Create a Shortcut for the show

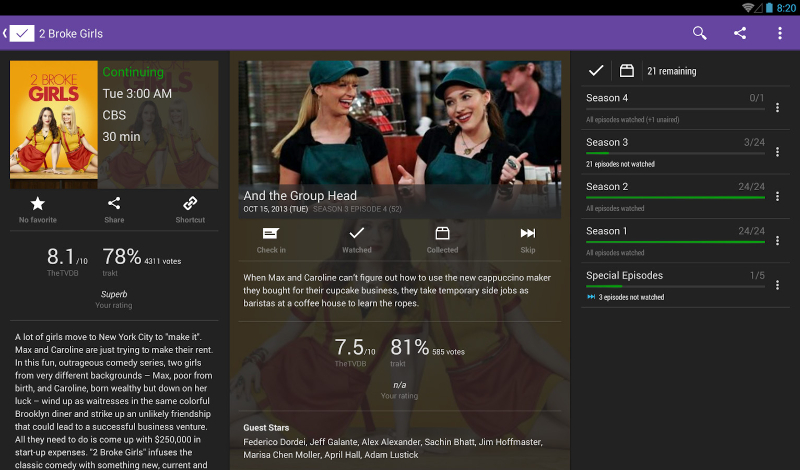click(x=189, y=209)
